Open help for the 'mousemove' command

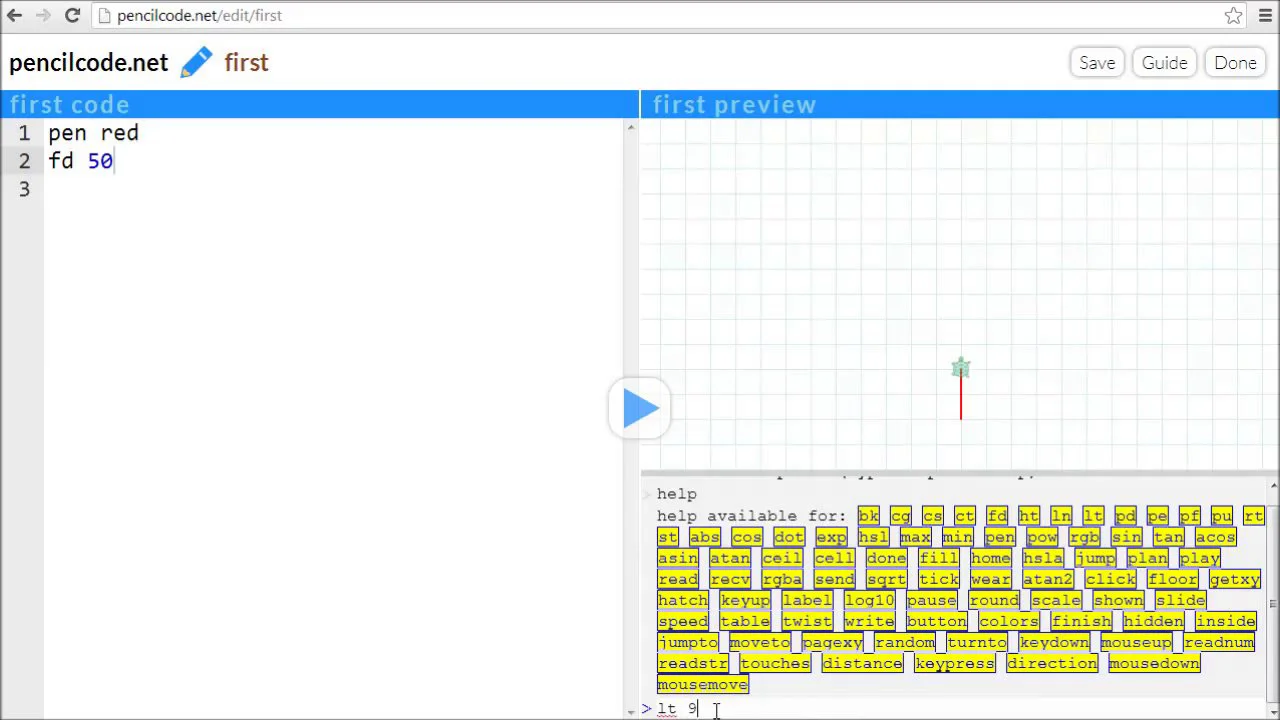point(703,684)
